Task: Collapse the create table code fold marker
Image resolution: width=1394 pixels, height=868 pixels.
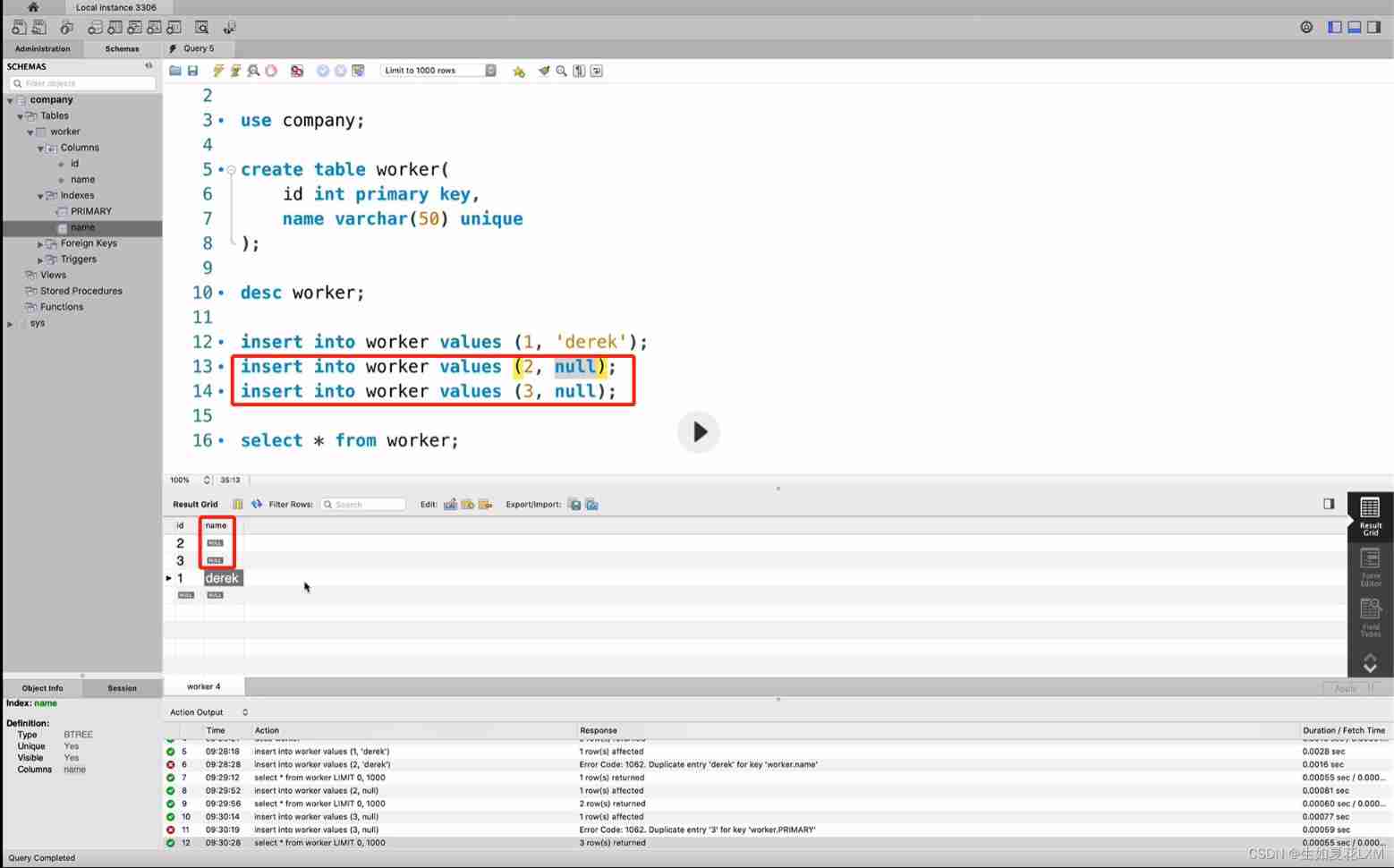Action: 231,169
